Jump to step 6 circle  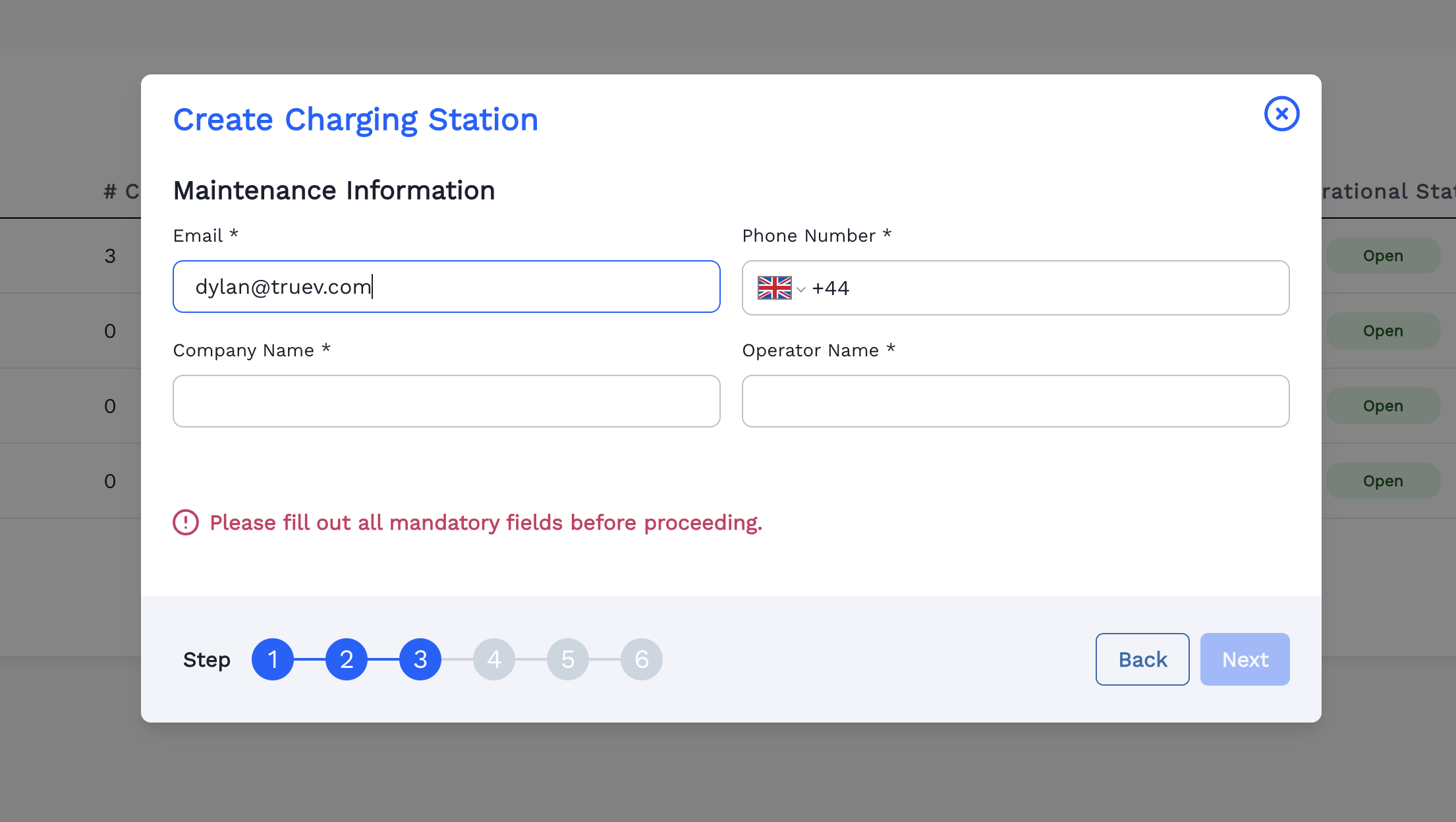[642, 659]
